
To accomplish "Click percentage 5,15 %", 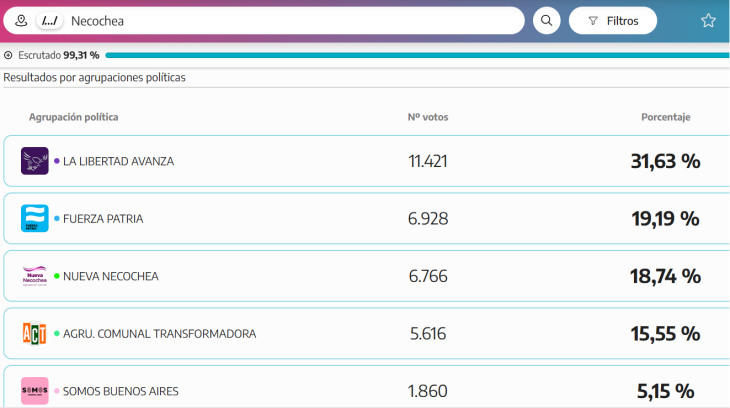I will point(665,391).
